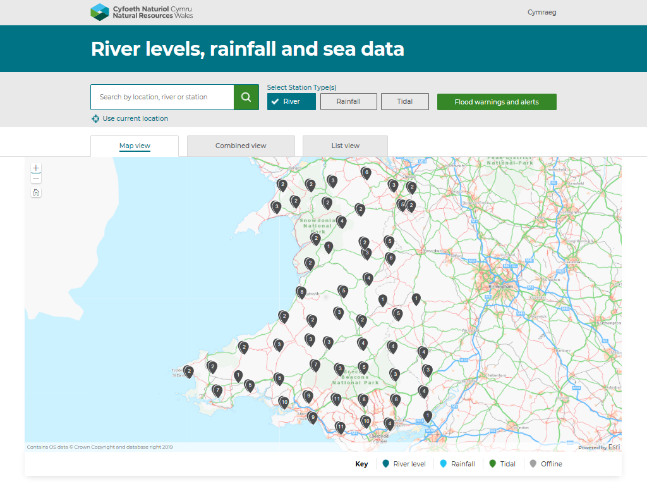Select cluster marker 4 beside Snowdonia label
The image size is (647, 486).
(341, 222)
